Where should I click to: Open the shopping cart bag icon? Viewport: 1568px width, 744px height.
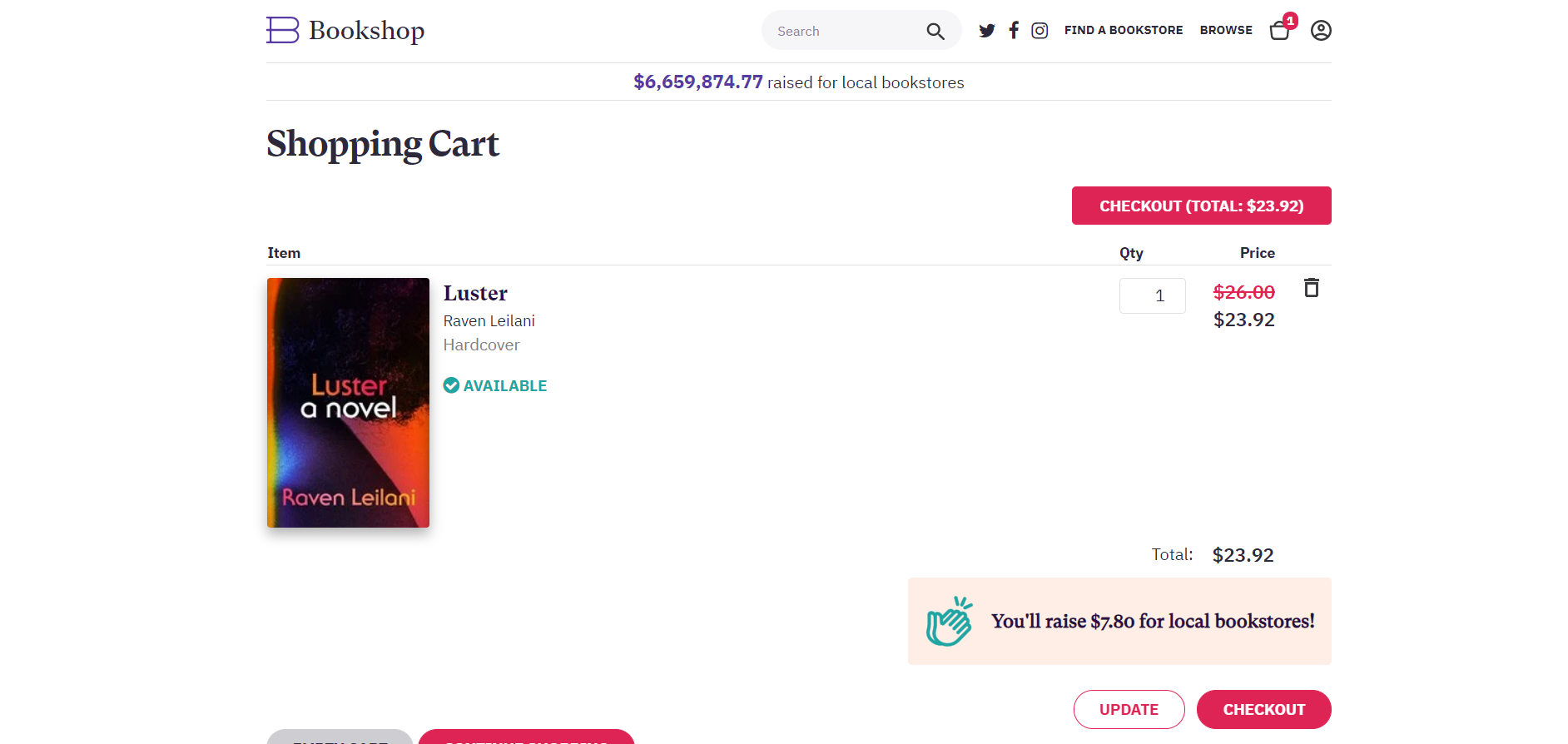tap(1279, 31)
